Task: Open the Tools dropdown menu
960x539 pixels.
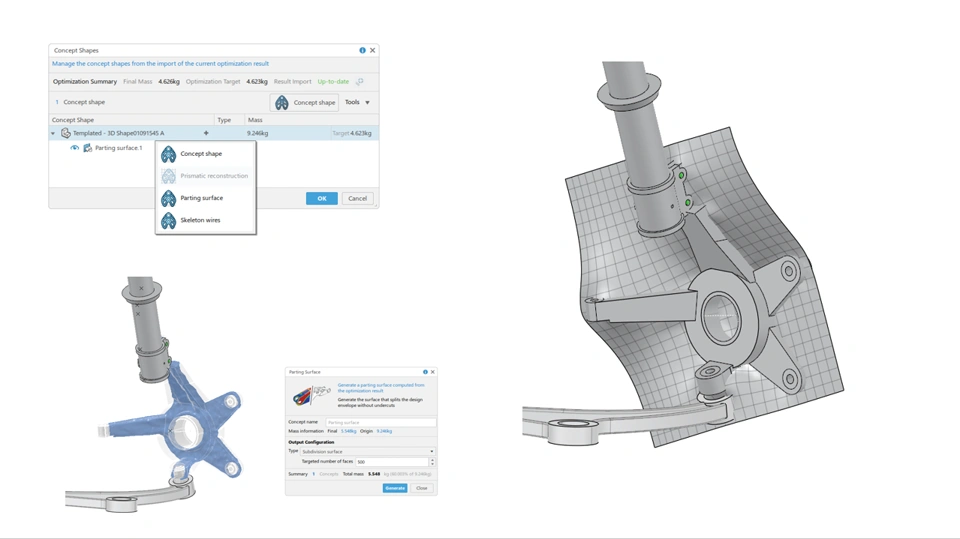Action: click(358, 102)
